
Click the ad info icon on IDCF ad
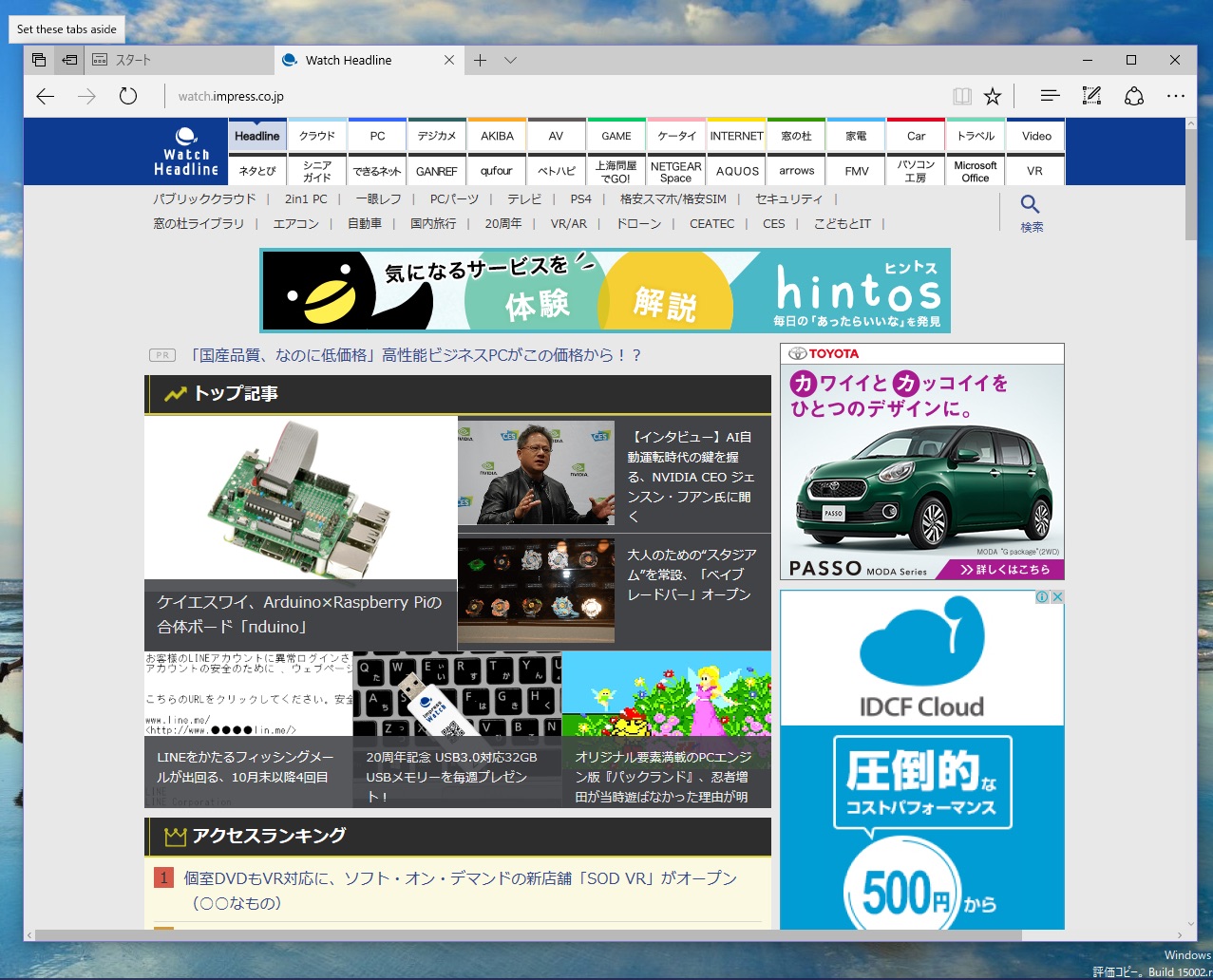coord(1042,596)
